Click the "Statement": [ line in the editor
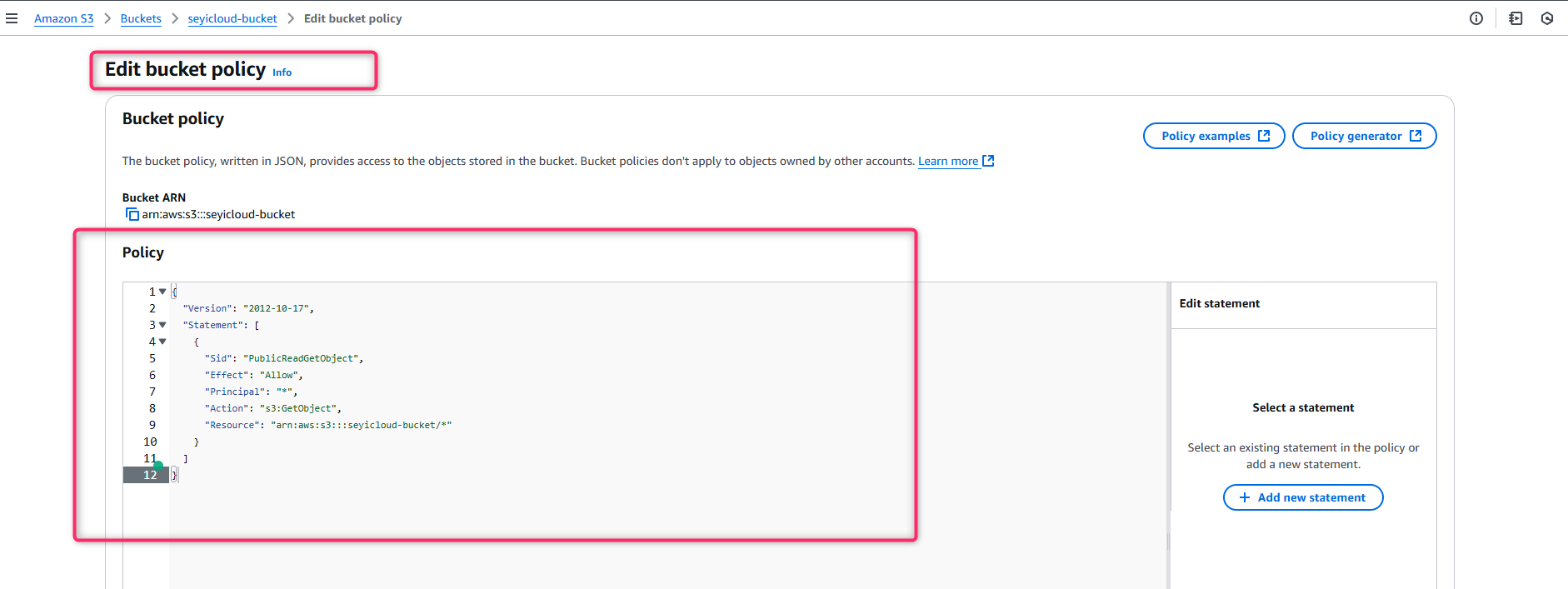The width and height of the screenshot is (1568, 589). coord(221,325)
